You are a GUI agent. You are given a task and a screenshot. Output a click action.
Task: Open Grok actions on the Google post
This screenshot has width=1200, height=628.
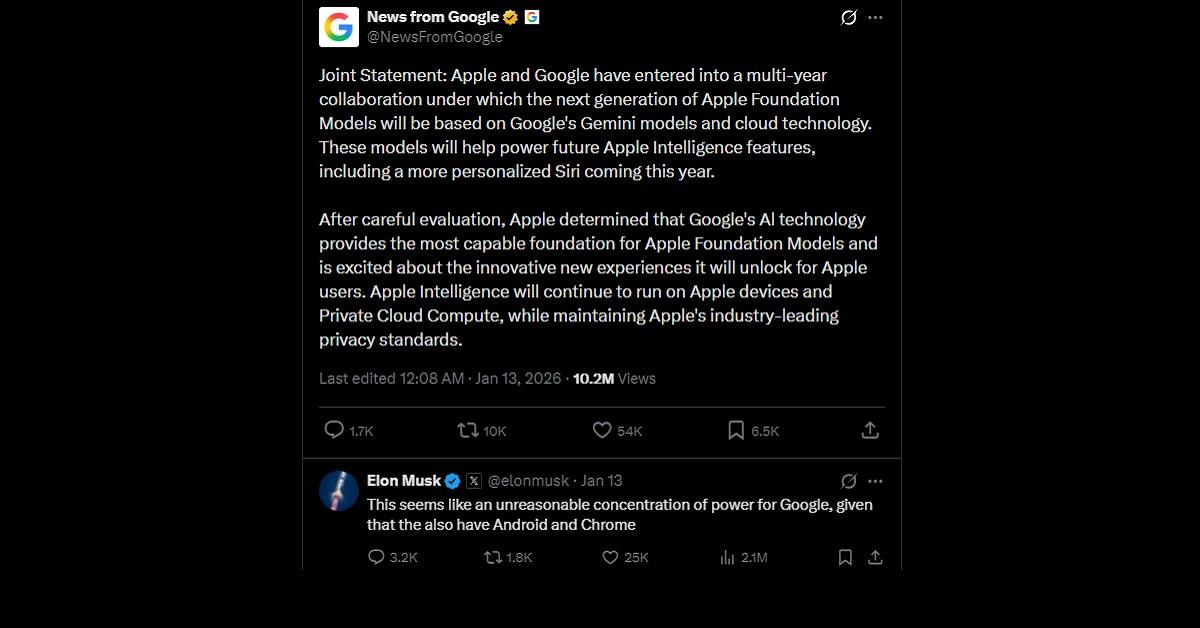tap(848, 17)
